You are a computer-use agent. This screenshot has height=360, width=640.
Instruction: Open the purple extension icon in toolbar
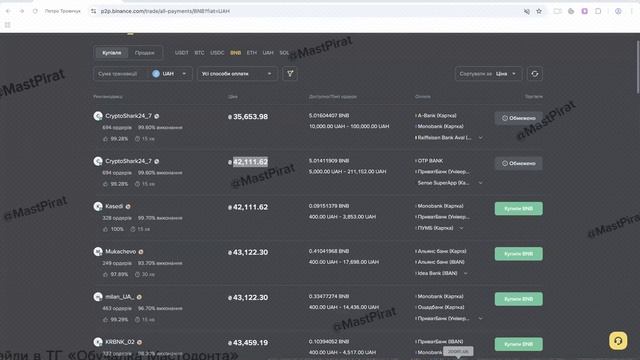point(584,11)
